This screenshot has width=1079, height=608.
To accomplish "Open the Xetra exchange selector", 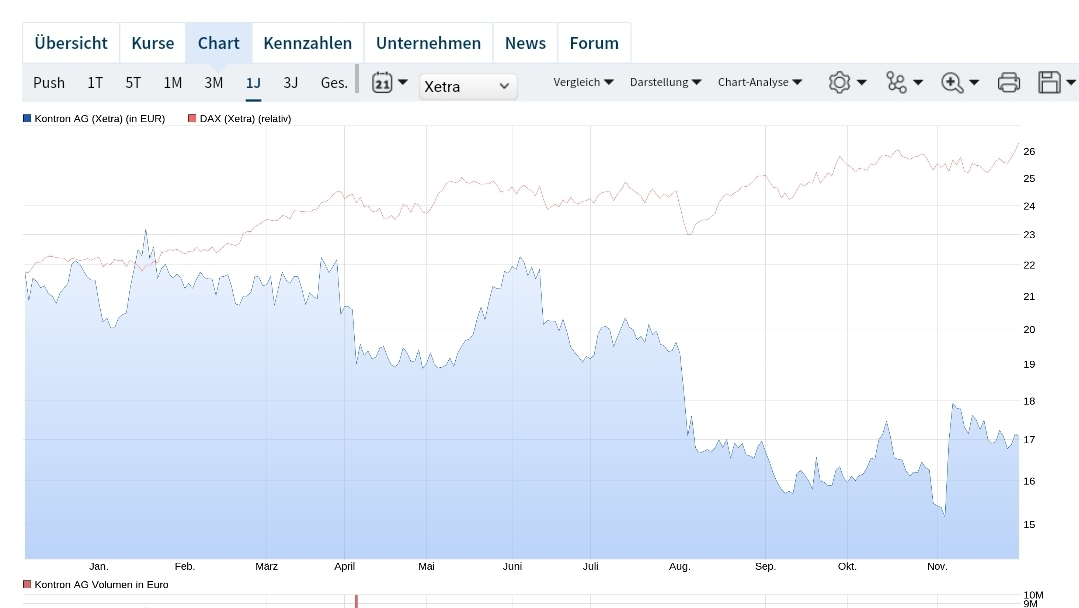I will tap(468, 86).
